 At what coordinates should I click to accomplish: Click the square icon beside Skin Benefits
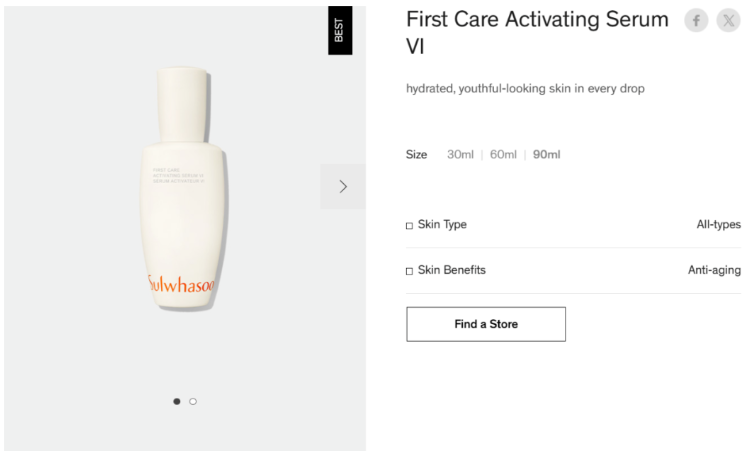pyautogui.click(x=409, y=271)
